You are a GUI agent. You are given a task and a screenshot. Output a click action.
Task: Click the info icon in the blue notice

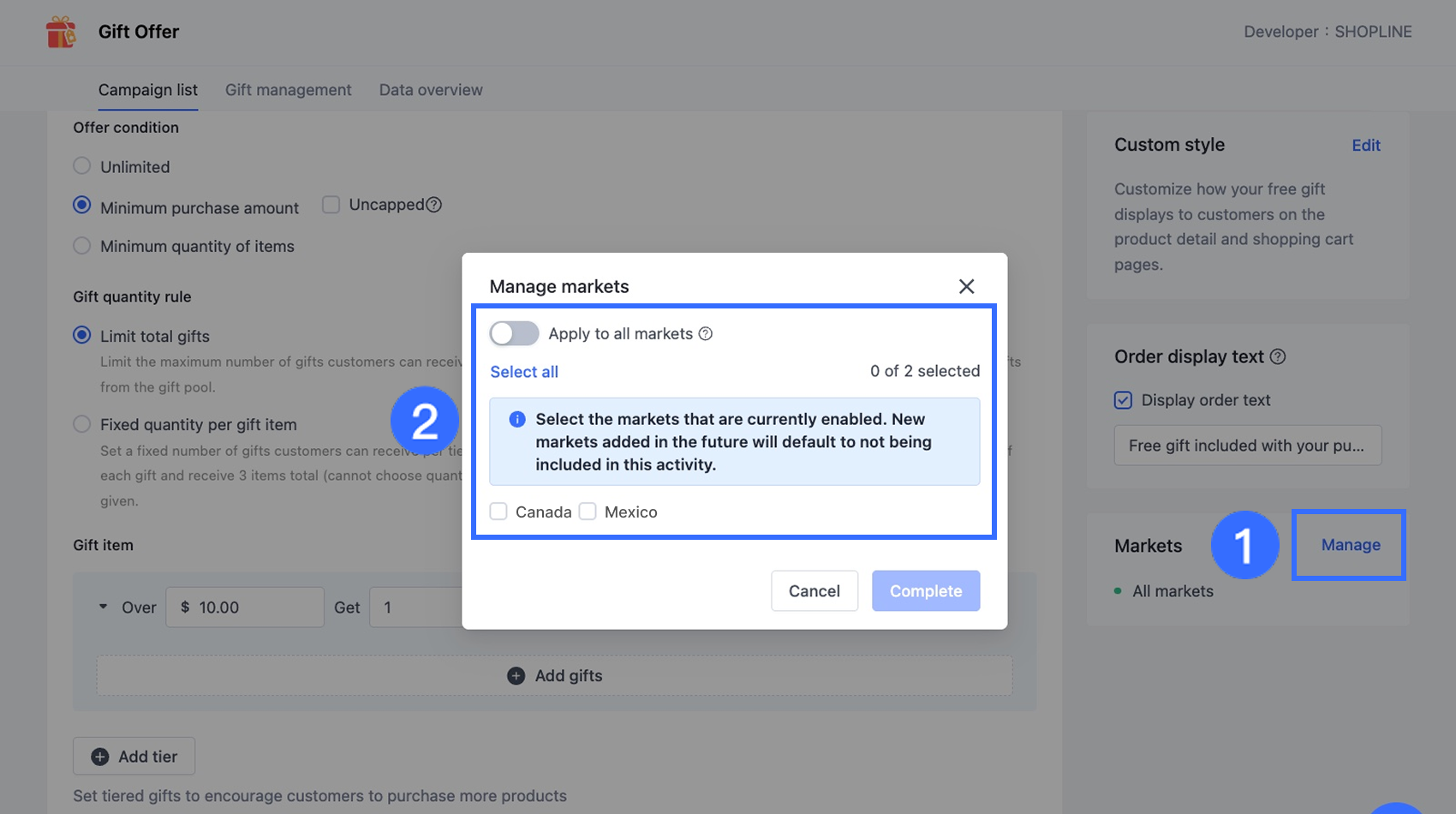pos(517,420)
